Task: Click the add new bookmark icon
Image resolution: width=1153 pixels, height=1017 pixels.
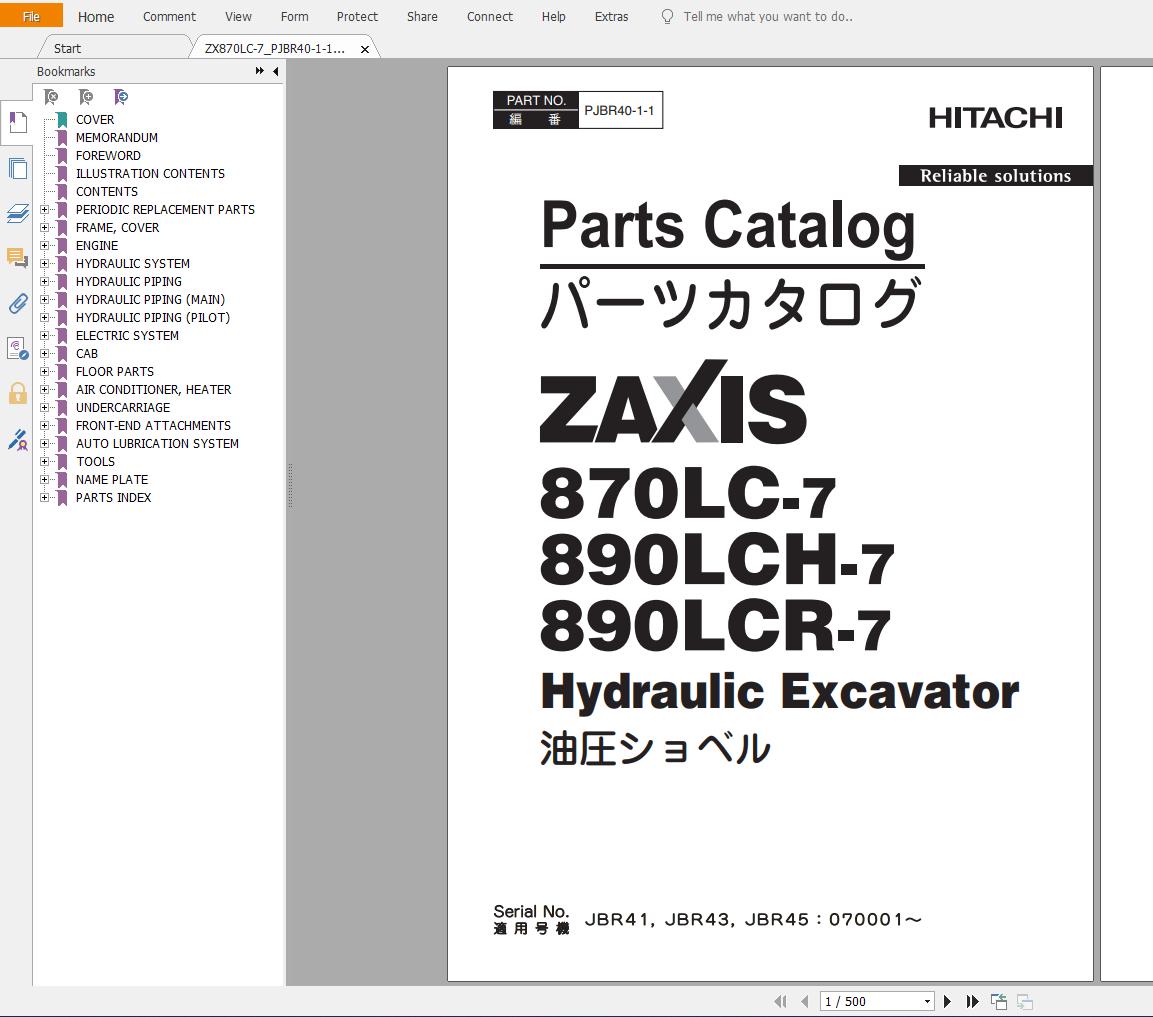Action: [85, 96]
